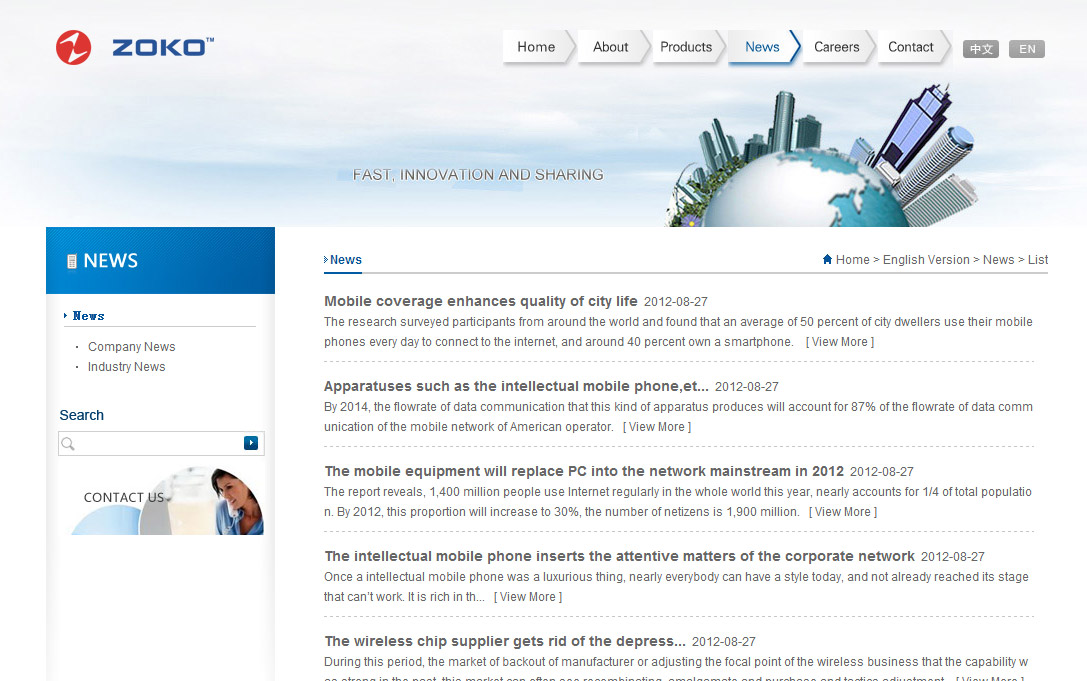Image resolution: width=1087 pixels, height=681 pixels.
Task: Navigate to the Contact page
Action: pyautogui.click(x=911, y=47)
